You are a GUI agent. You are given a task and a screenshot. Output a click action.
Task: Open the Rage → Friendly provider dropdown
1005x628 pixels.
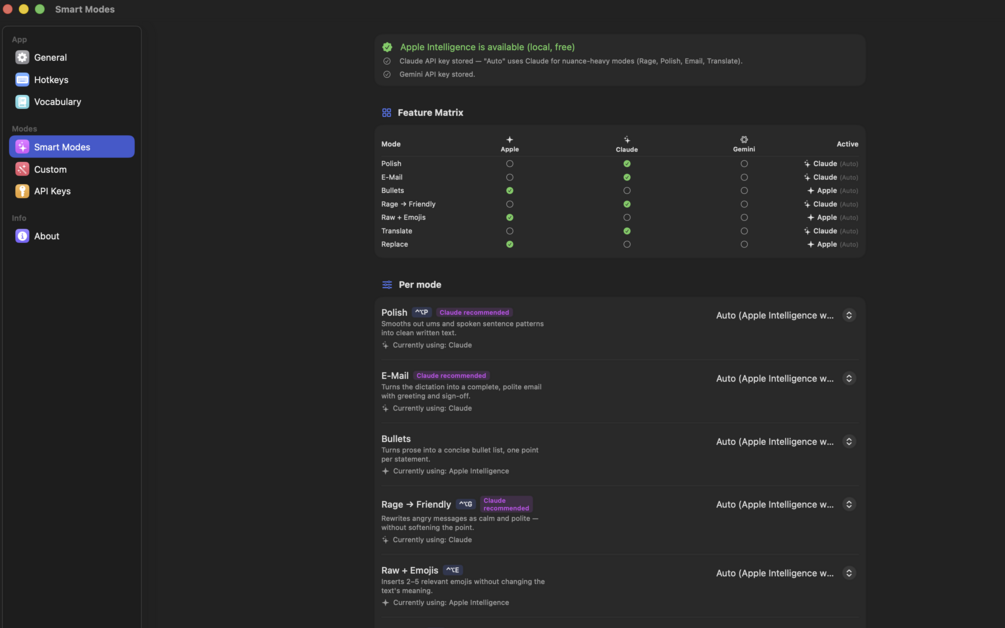point(785,504)
